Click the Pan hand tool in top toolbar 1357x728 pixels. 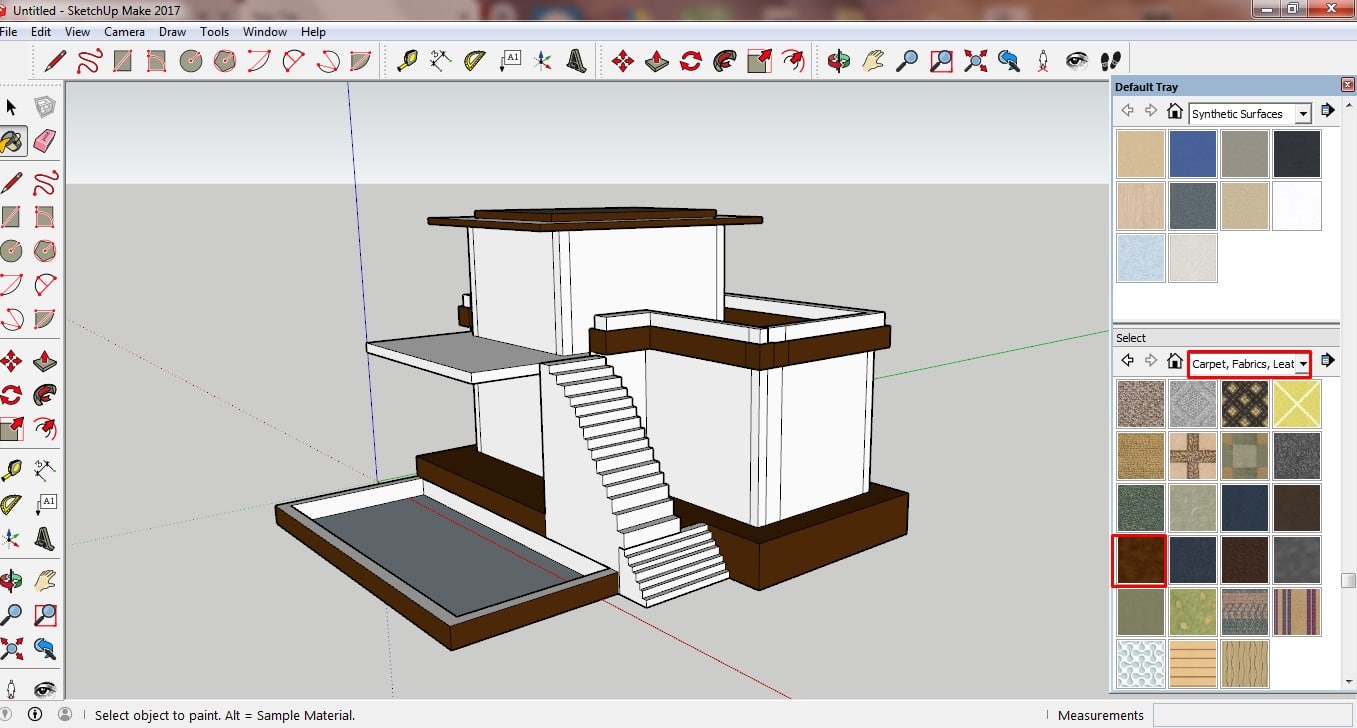tap(873, 61)
